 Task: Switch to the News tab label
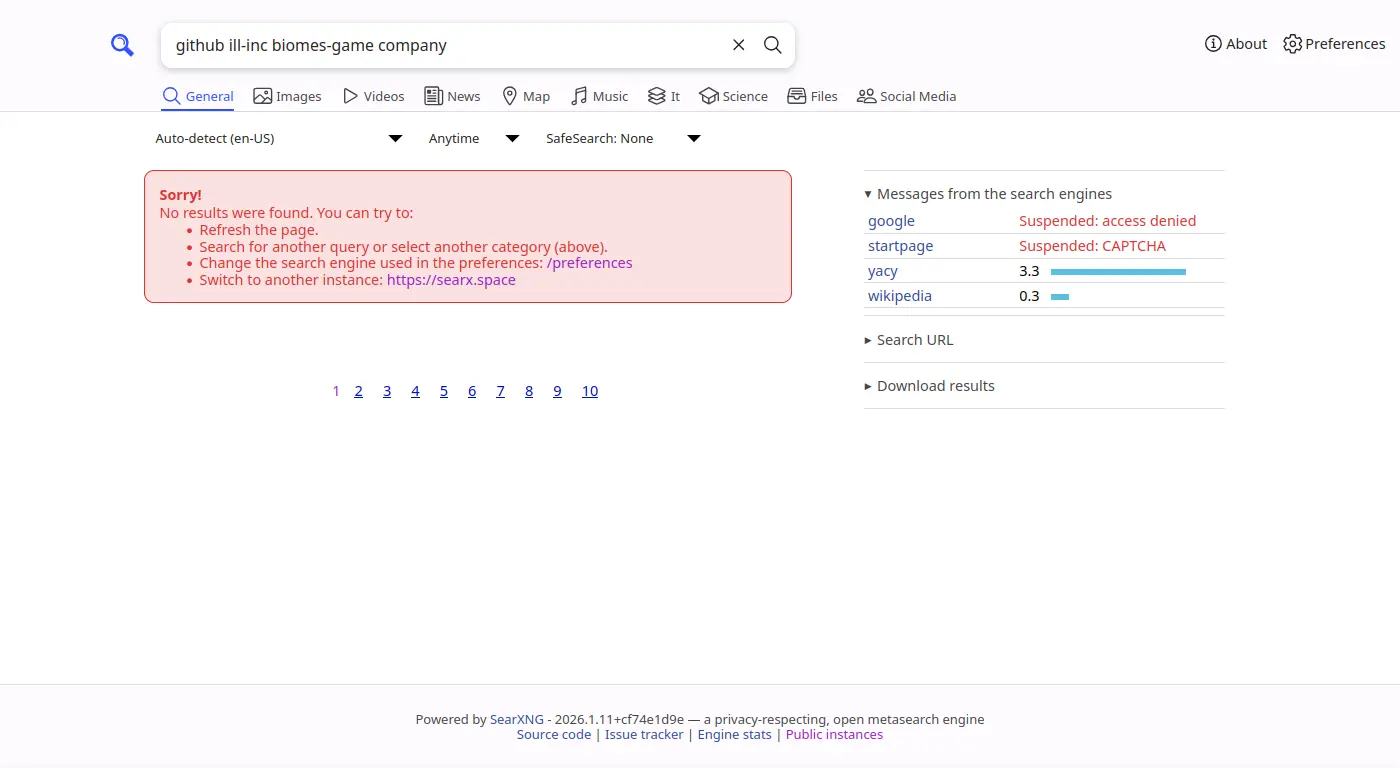(464, 96)
